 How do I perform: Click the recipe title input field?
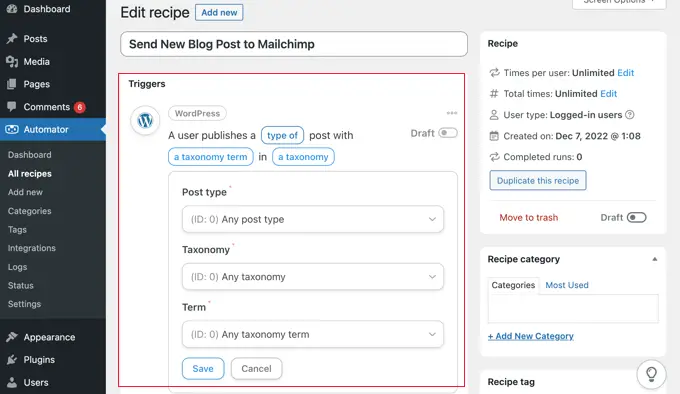pyautogui.click(x=294, y=44)
